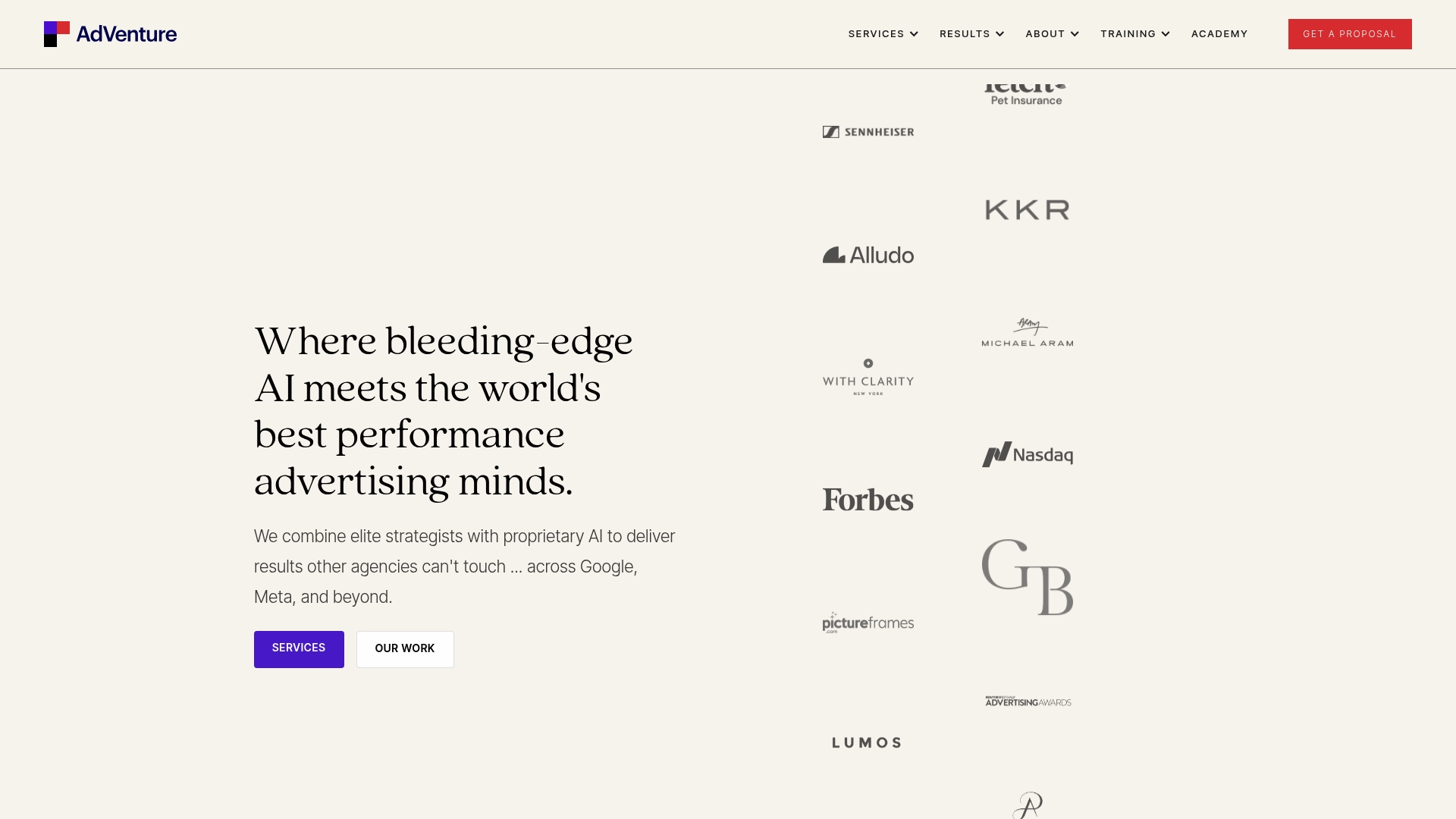The image size is (1456, 819).
Task: Click the Forbes logo
Action: [868, 499]
